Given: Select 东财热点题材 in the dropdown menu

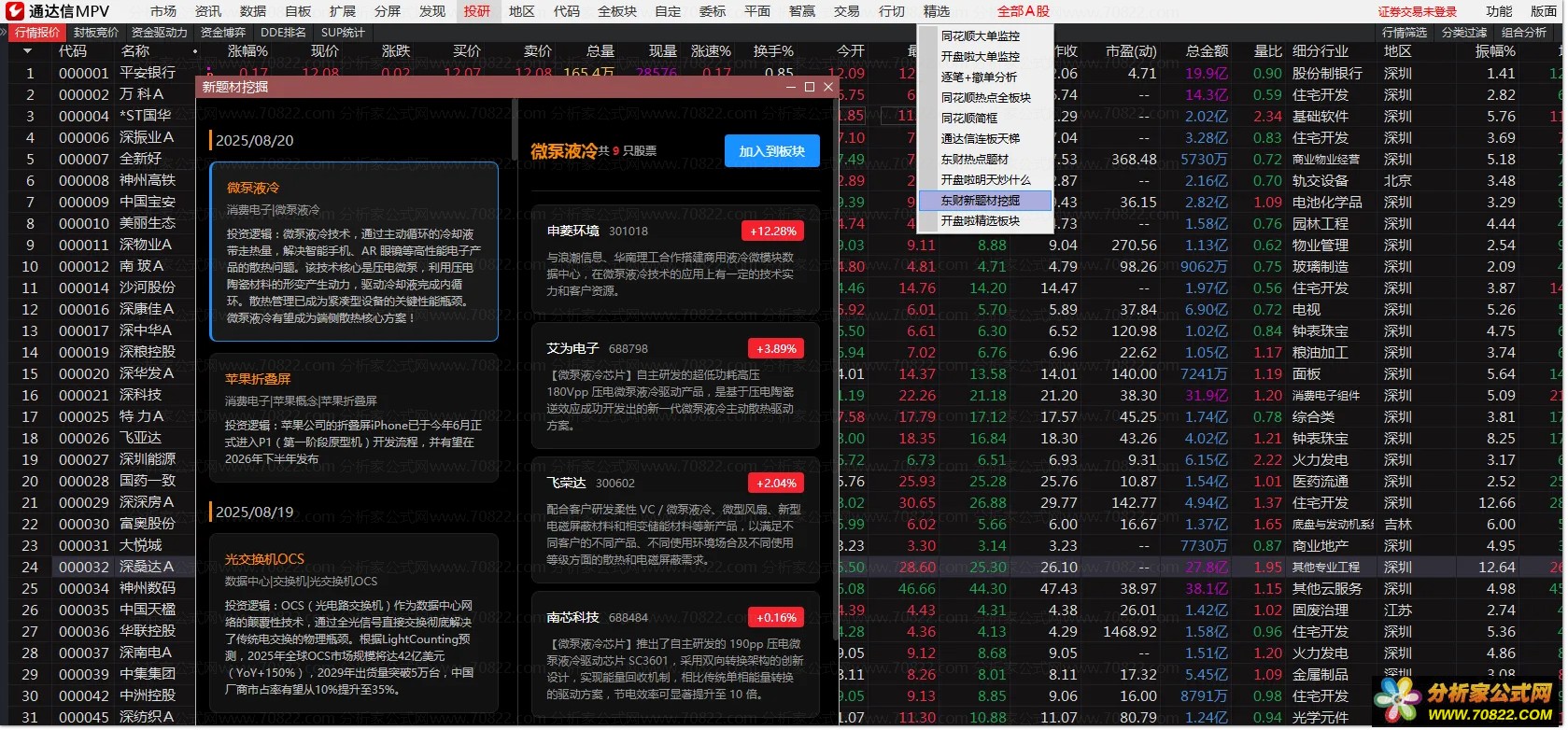Looking at the screenshot, I should (x=985, y=159).
